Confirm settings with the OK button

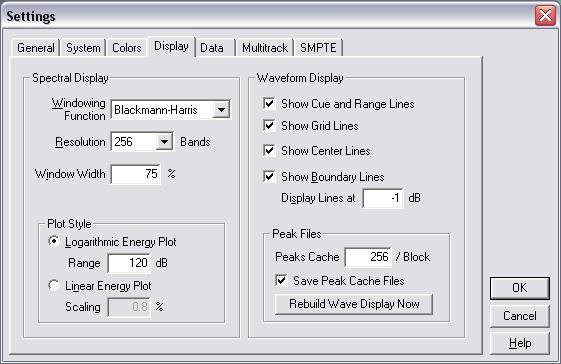pos(519,288)
